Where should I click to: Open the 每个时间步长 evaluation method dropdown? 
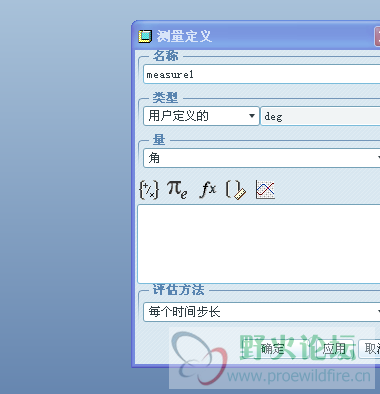click(262, 312)
